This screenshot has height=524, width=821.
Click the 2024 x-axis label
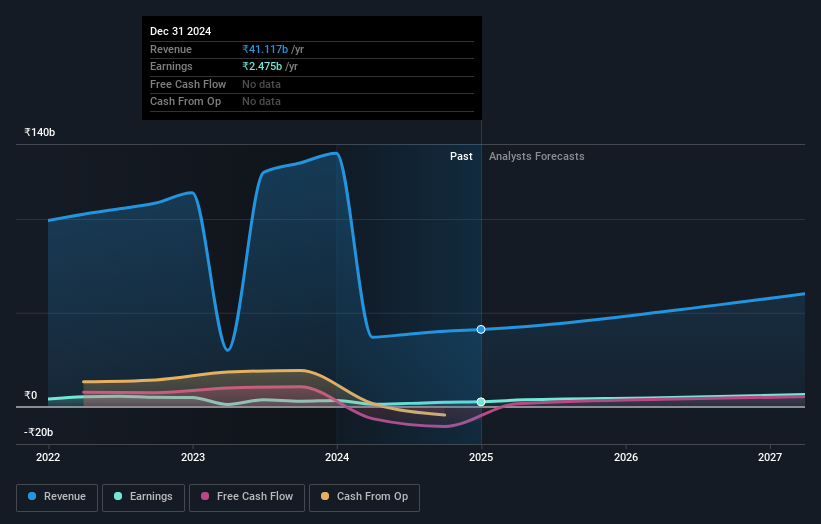[x=337, y=458]
